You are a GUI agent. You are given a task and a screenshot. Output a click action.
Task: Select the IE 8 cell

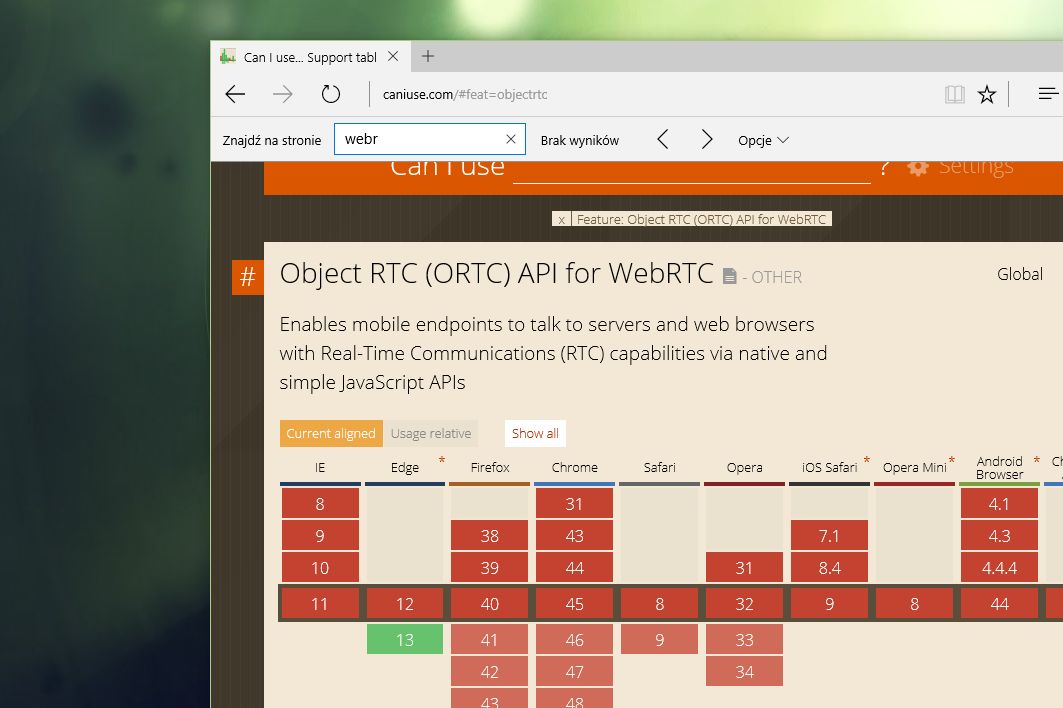point(320,504)
